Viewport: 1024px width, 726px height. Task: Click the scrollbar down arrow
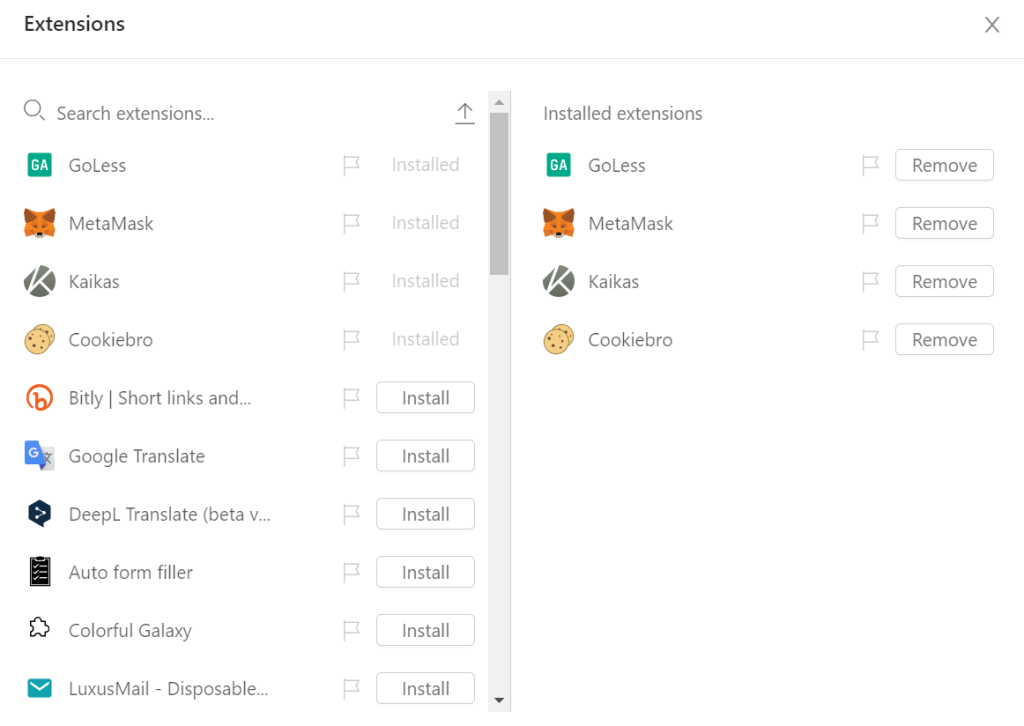point(499,701)
